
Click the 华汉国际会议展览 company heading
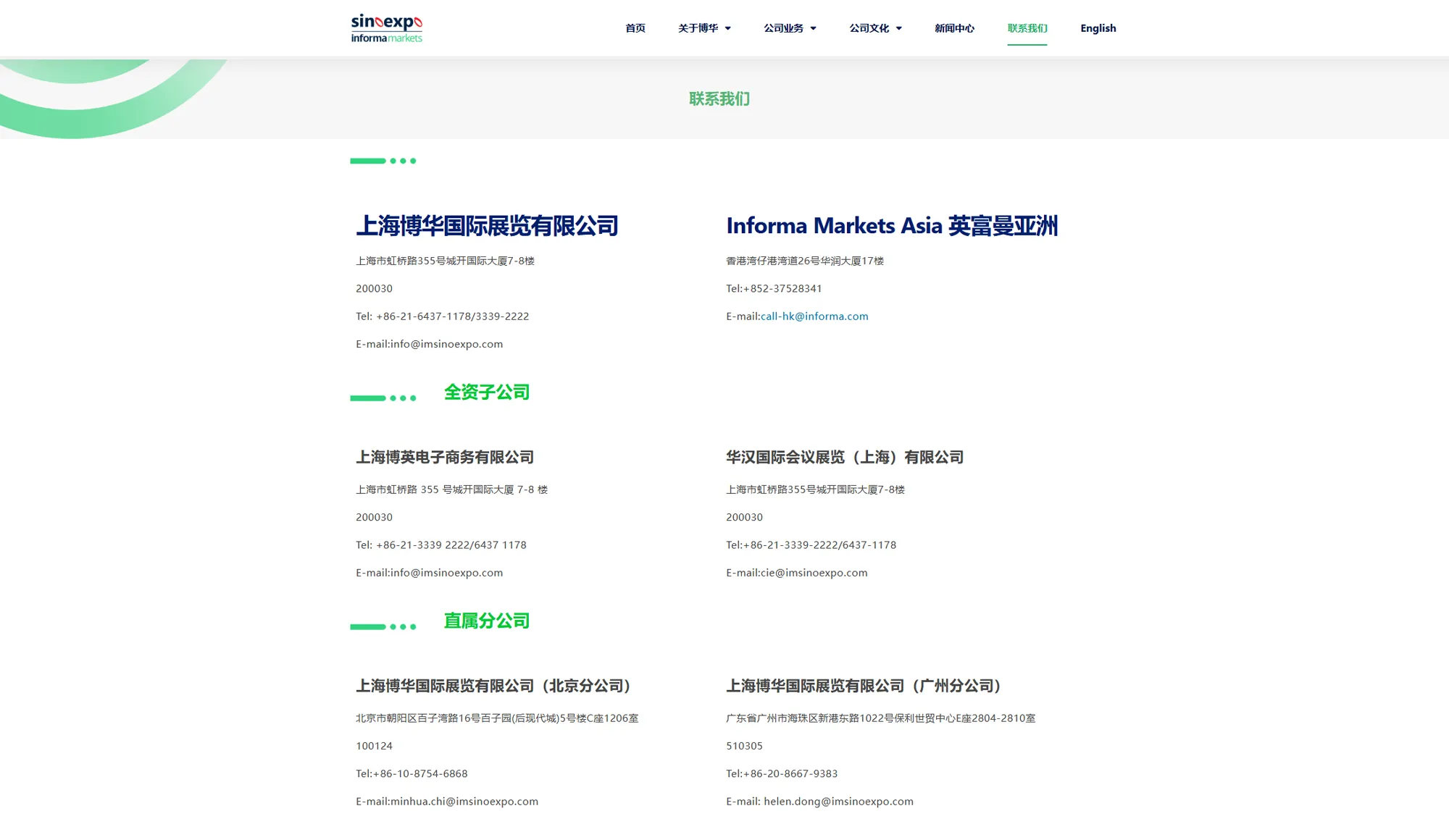pyautogui.click(x=844, y=458)
